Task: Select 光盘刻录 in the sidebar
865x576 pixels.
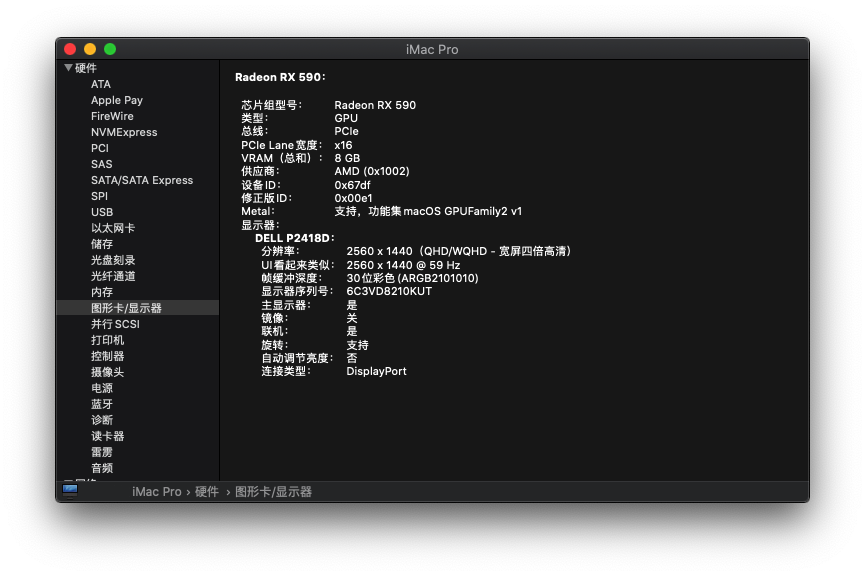Action: pyautogui.click(x=113, y=260)
